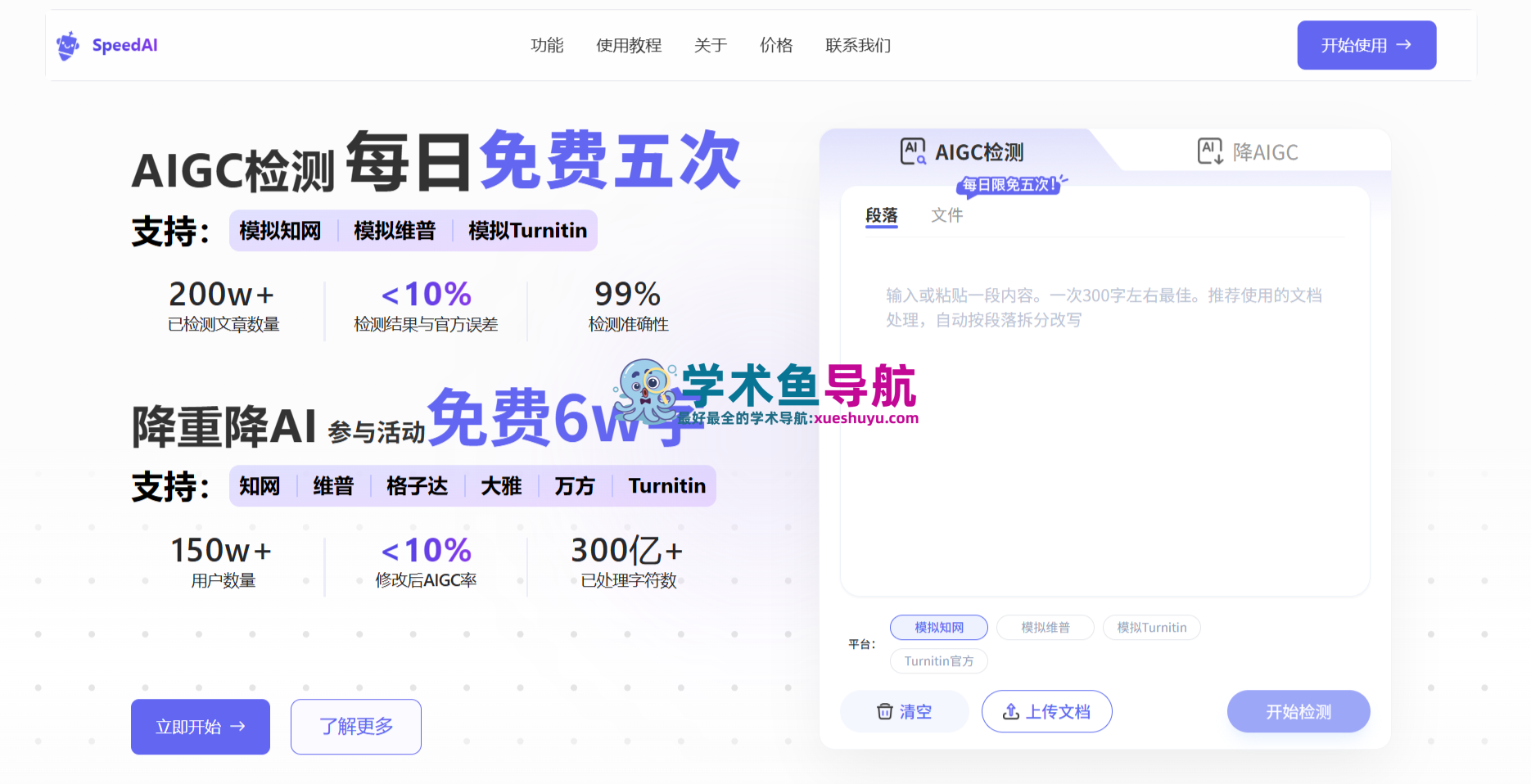Click the 200w+ 已检测文章数量 statistic
Image resolution: width=1531 pixels, height=784 pixels.
coord(224,306)
